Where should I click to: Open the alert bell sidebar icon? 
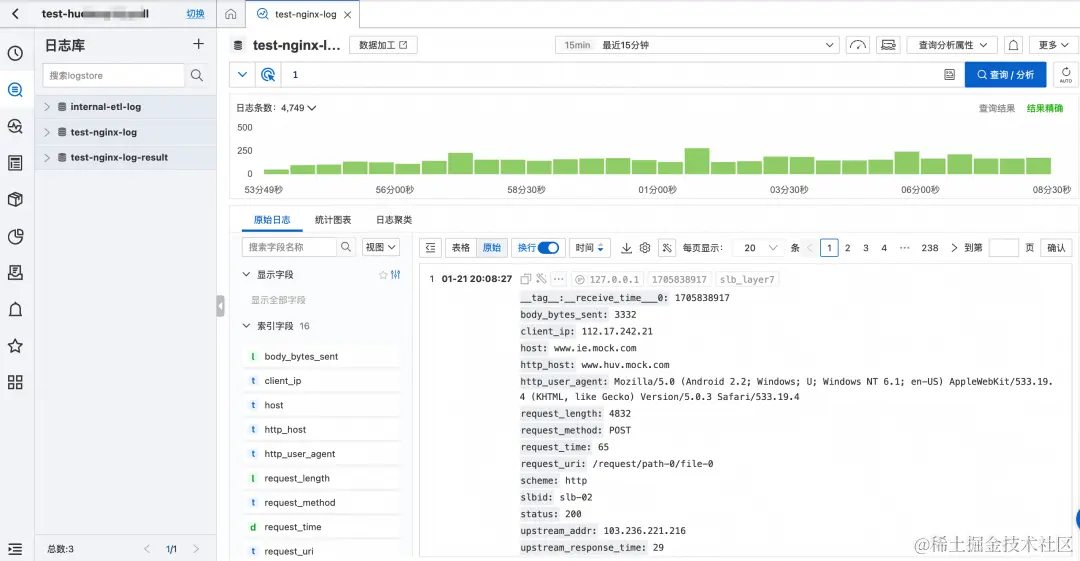(x=15, y=309)
